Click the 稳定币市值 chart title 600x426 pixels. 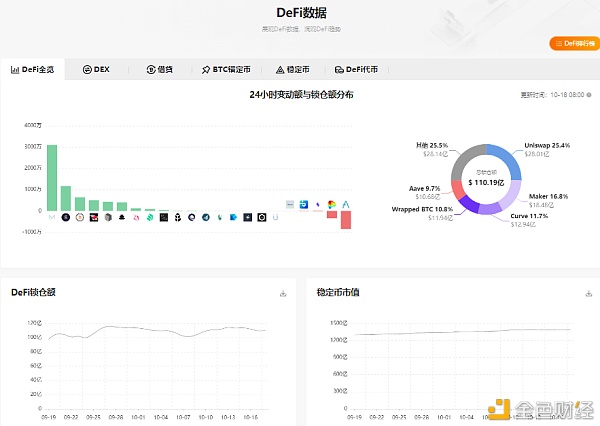pyautogui.click(x=338, y=292)
